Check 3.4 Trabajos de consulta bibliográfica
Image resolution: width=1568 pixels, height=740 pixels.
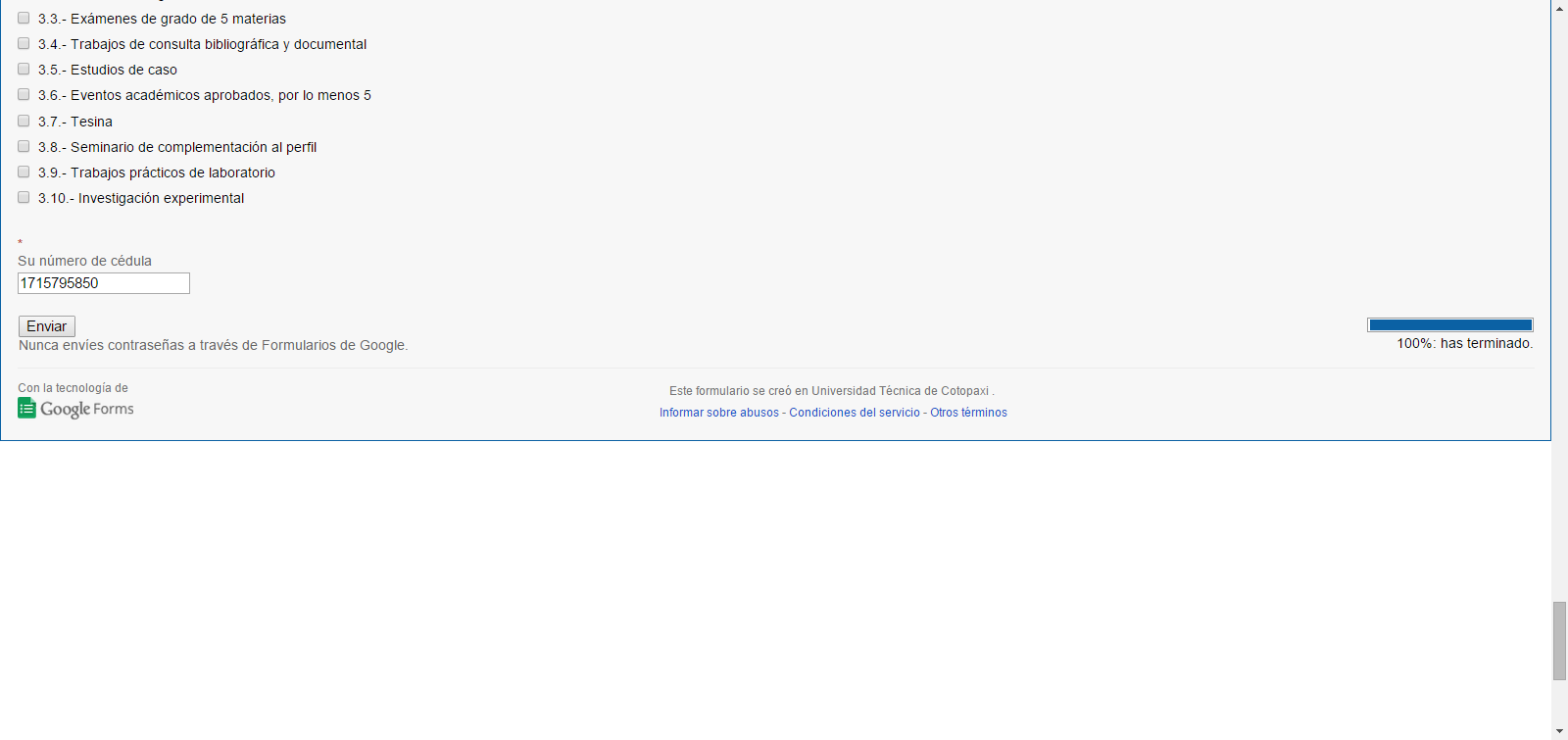click(x=24, y=43)
